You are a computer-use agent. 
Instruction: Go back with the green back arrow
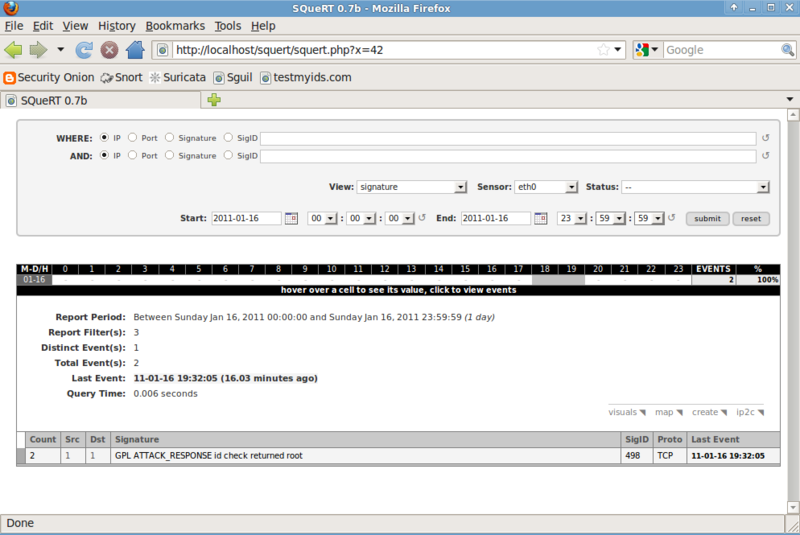[13, 50]
